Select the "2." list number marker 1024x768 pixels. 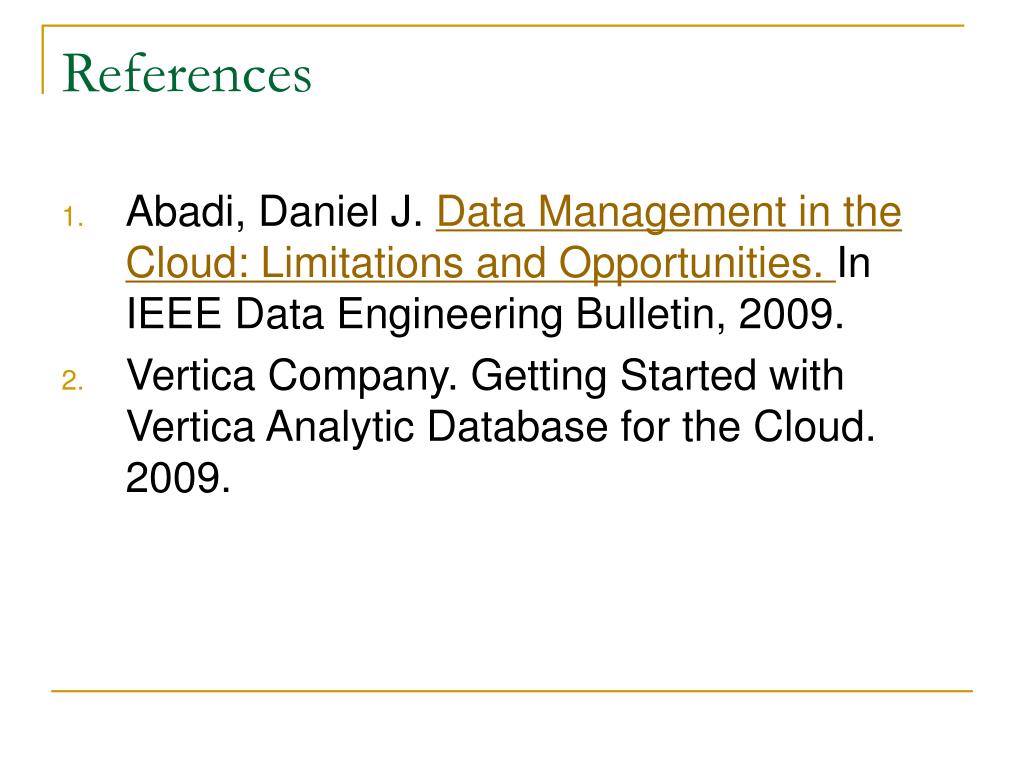point(73,380)
